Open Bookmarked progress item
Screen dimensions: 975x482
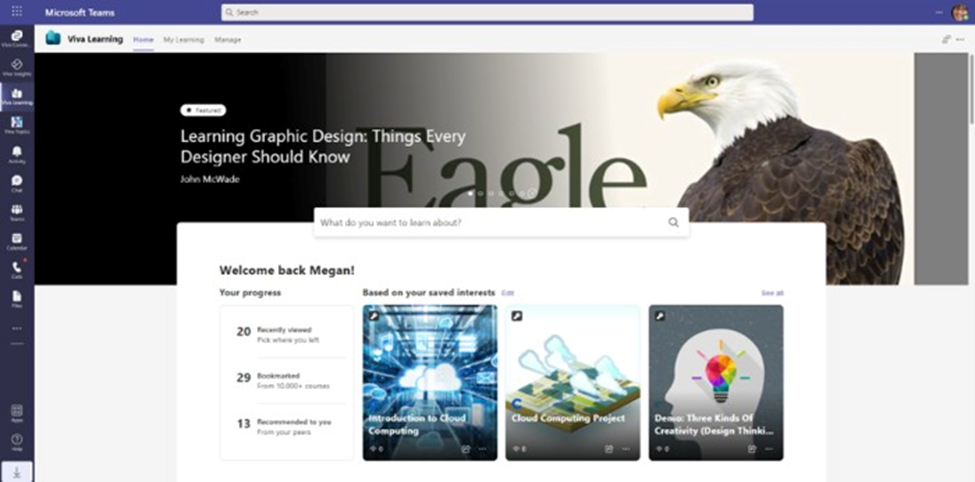[286, 381]
